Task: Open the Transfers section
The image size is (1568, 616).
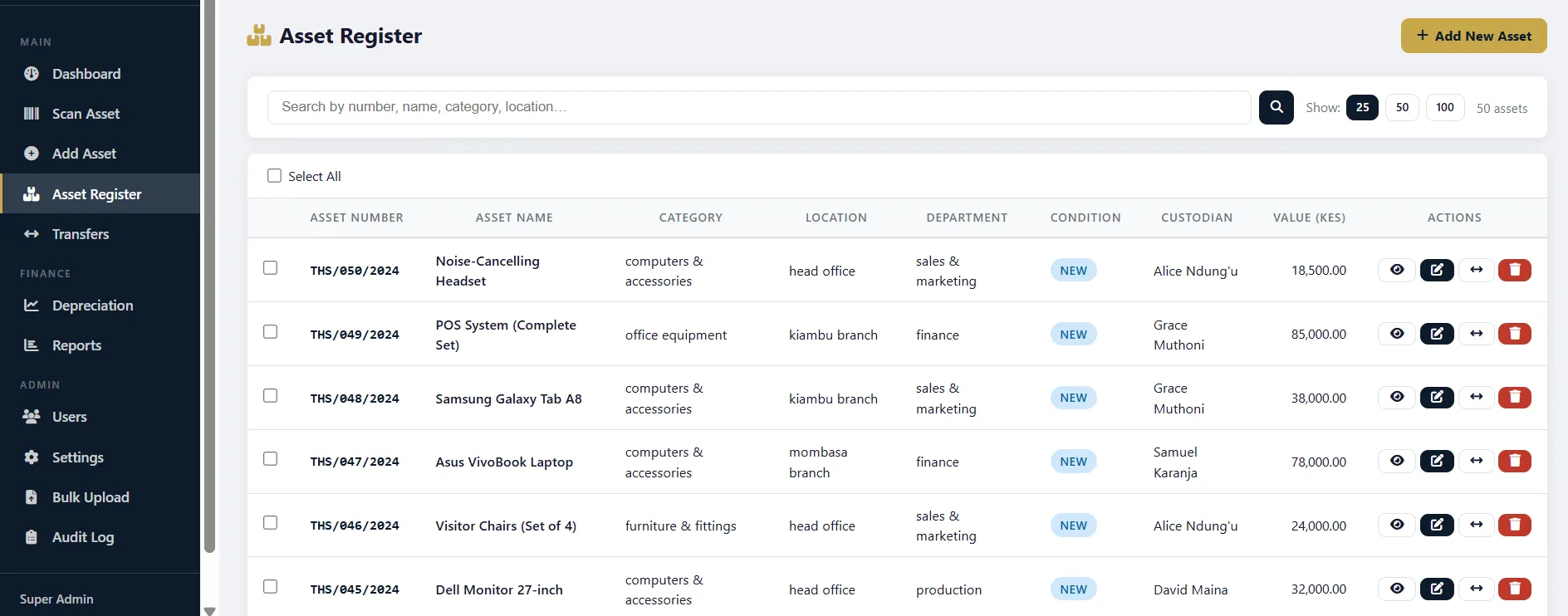Action: click(x=100, y=234)
